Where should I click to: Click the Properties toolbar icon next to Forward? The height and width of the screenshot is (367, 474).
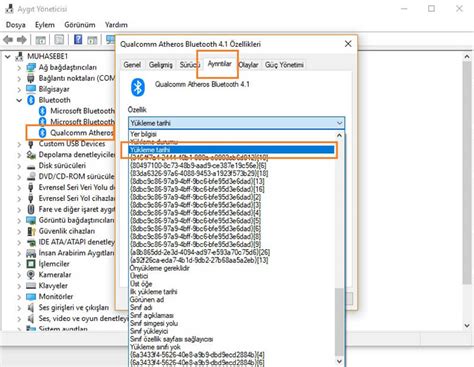[x=41, y=40]
